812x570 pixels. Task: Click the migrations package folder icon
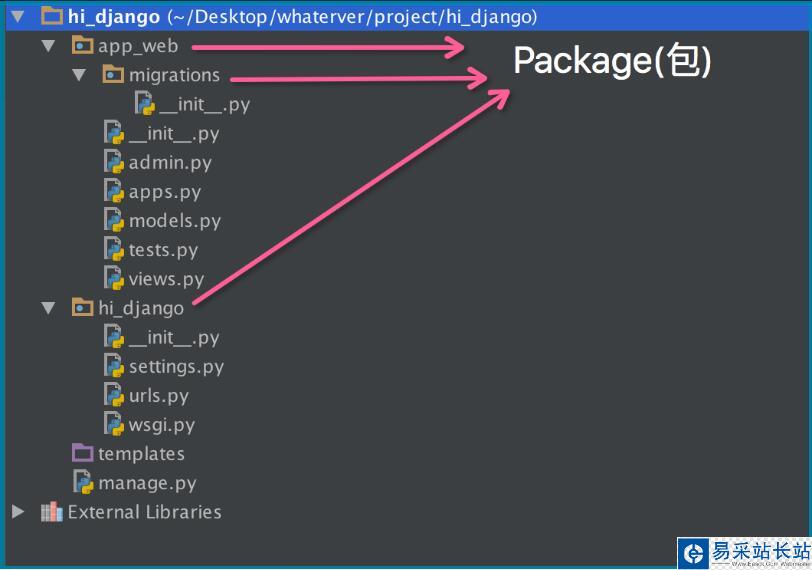click(x=112, y=75)
